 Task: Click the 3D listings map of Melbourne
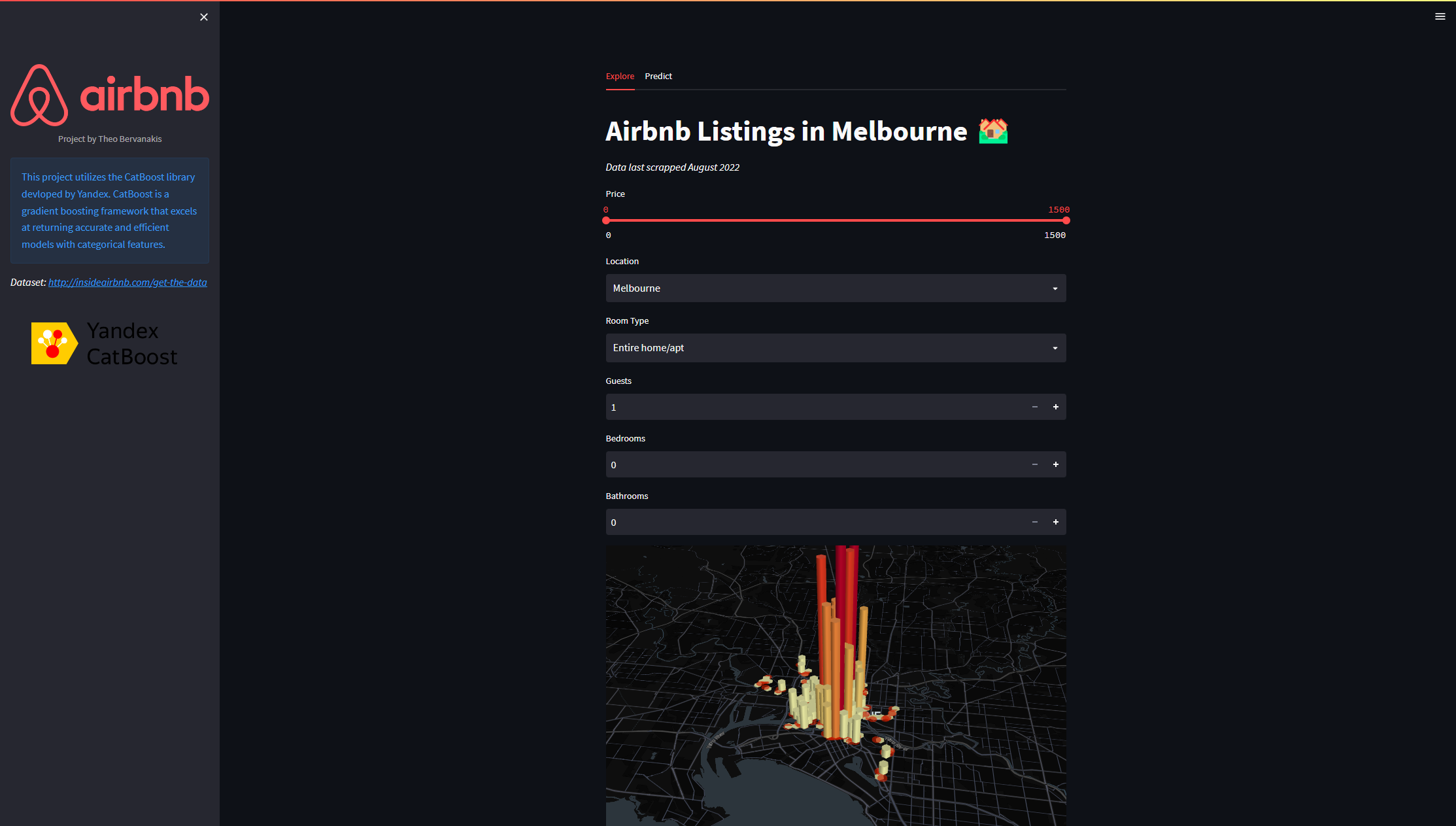[x=836, y=685]
